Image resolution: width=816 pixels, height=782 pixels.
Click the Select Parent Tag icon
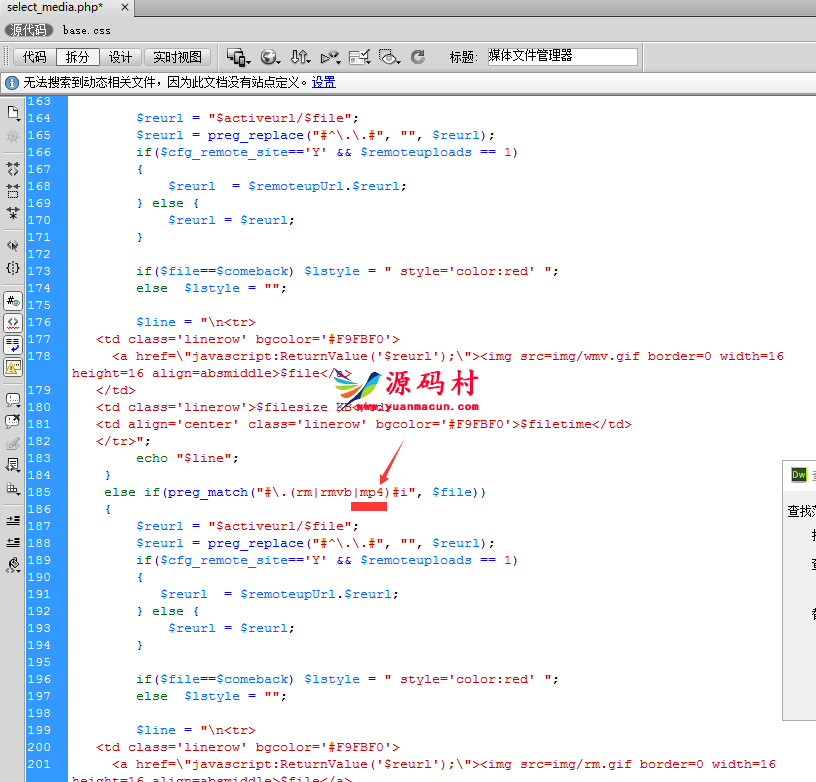[13, 245]
